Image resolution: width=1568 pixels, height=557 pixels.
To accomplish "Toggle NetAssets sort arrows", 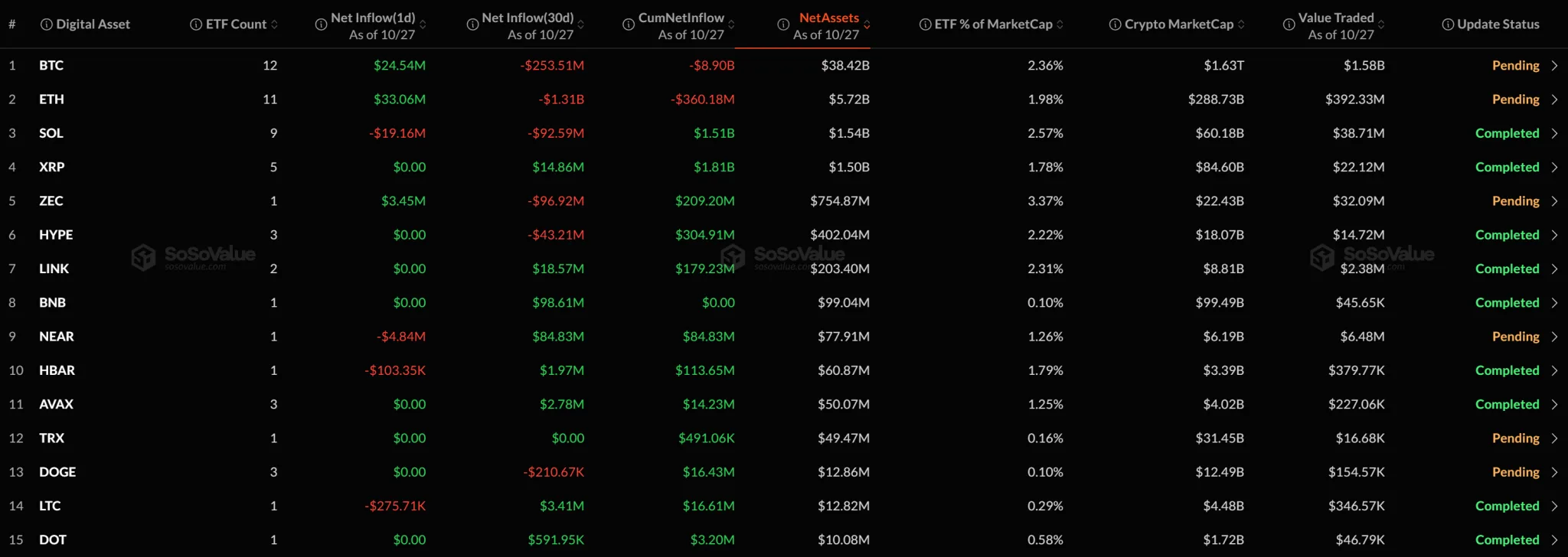I will click(x=867, y=24).
